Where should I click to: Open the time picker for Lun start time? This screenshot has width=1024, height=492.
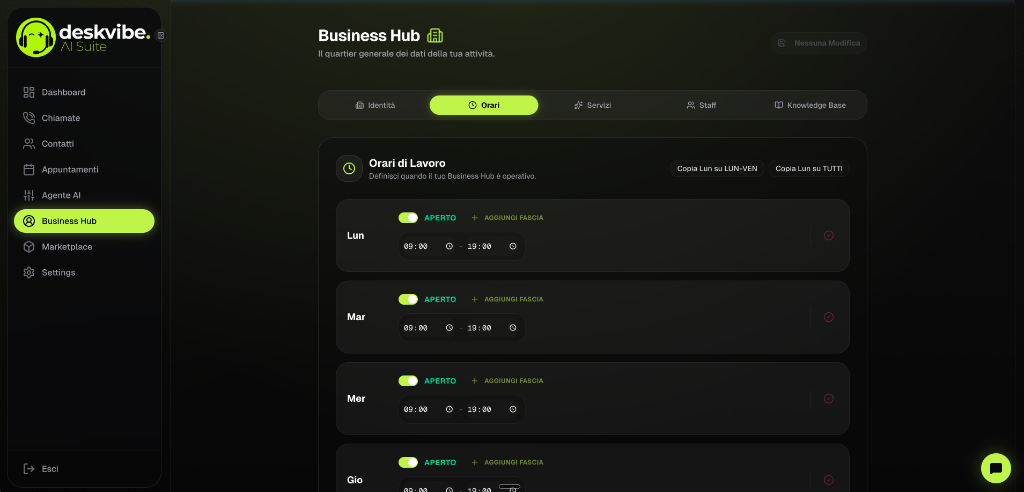pos(449,246)
